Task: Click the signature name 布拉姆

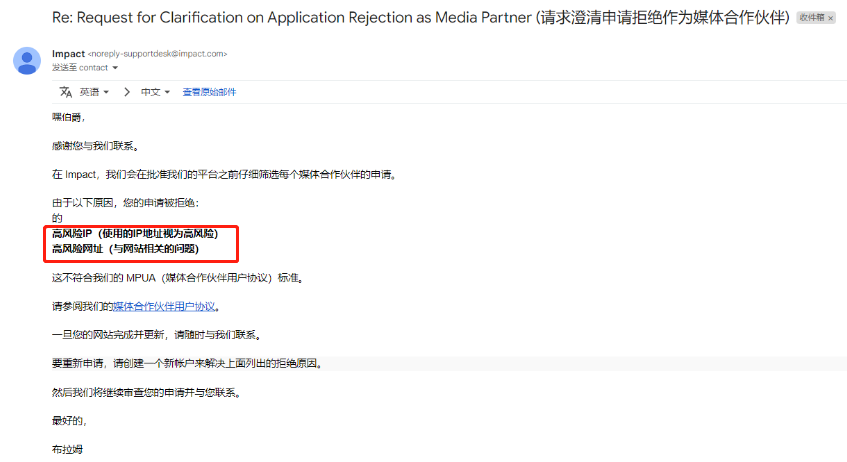Action: pyautogui.click(x=68, y=450)
